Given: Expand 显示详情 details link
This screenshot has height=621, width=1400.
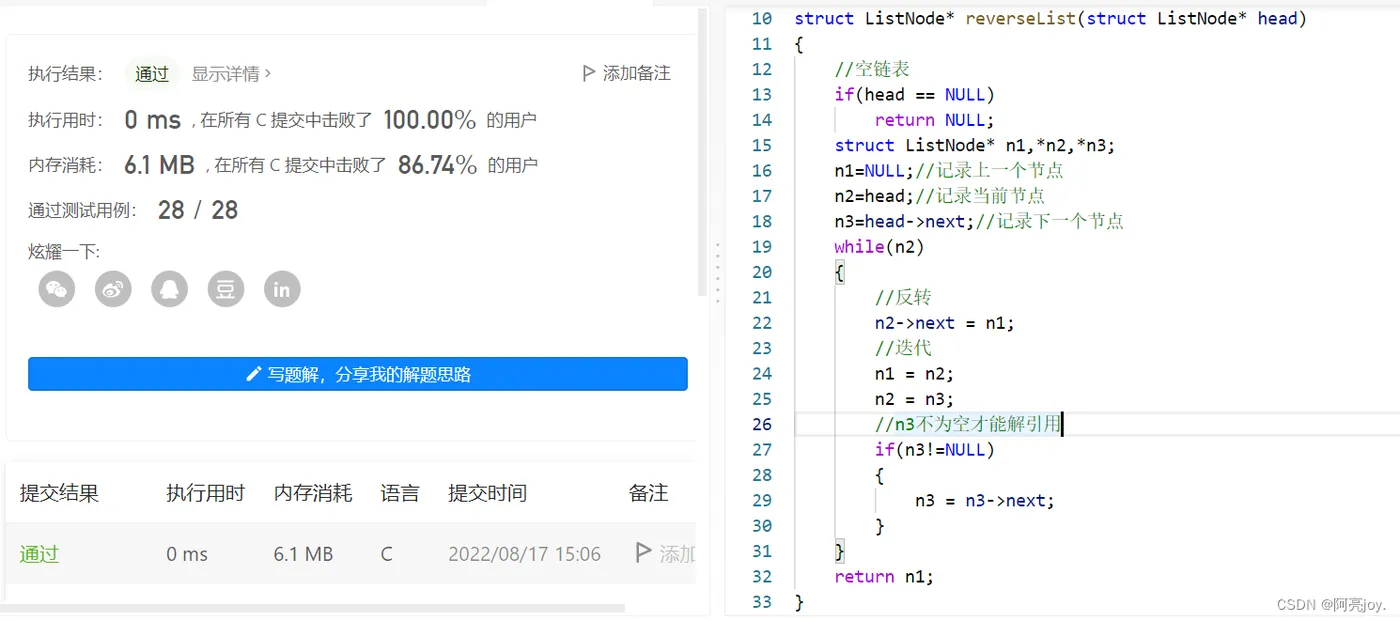Looking at the screenshot, I should [x=231, y=74].
